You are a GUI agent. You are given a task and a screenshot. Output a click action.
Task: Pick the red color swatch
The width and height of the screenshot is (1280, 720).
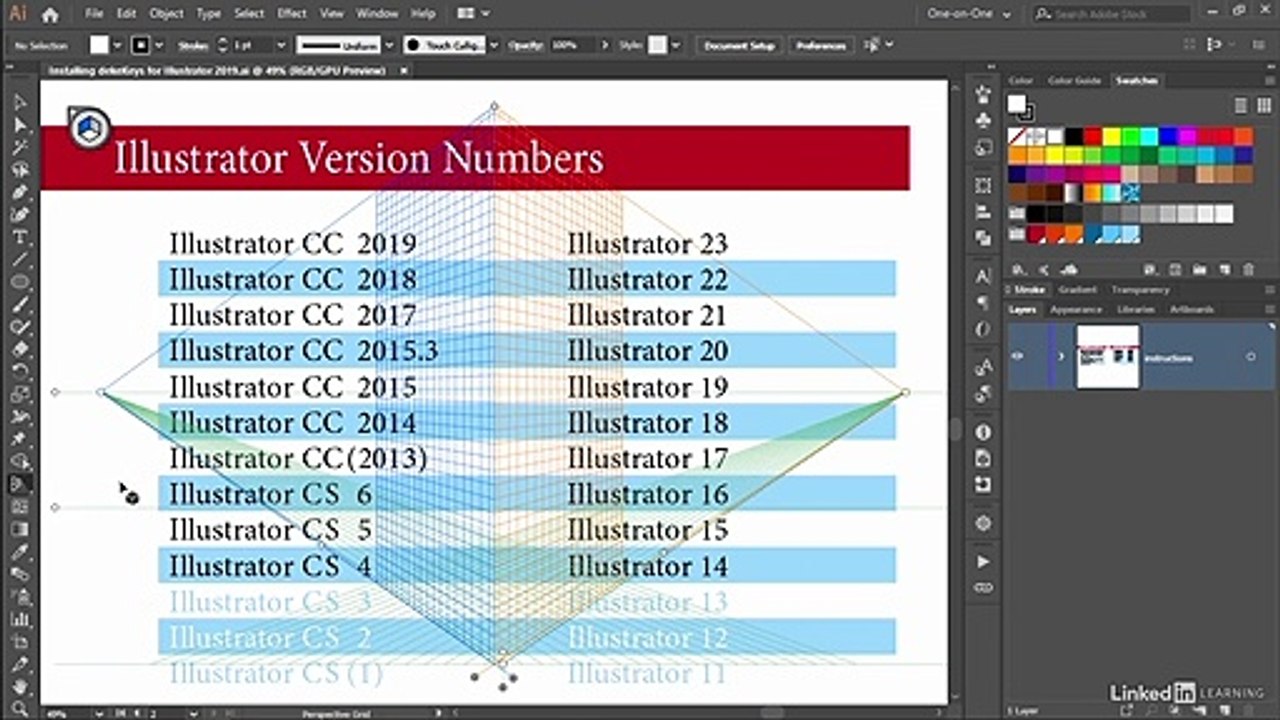[x=1093, y=136]
